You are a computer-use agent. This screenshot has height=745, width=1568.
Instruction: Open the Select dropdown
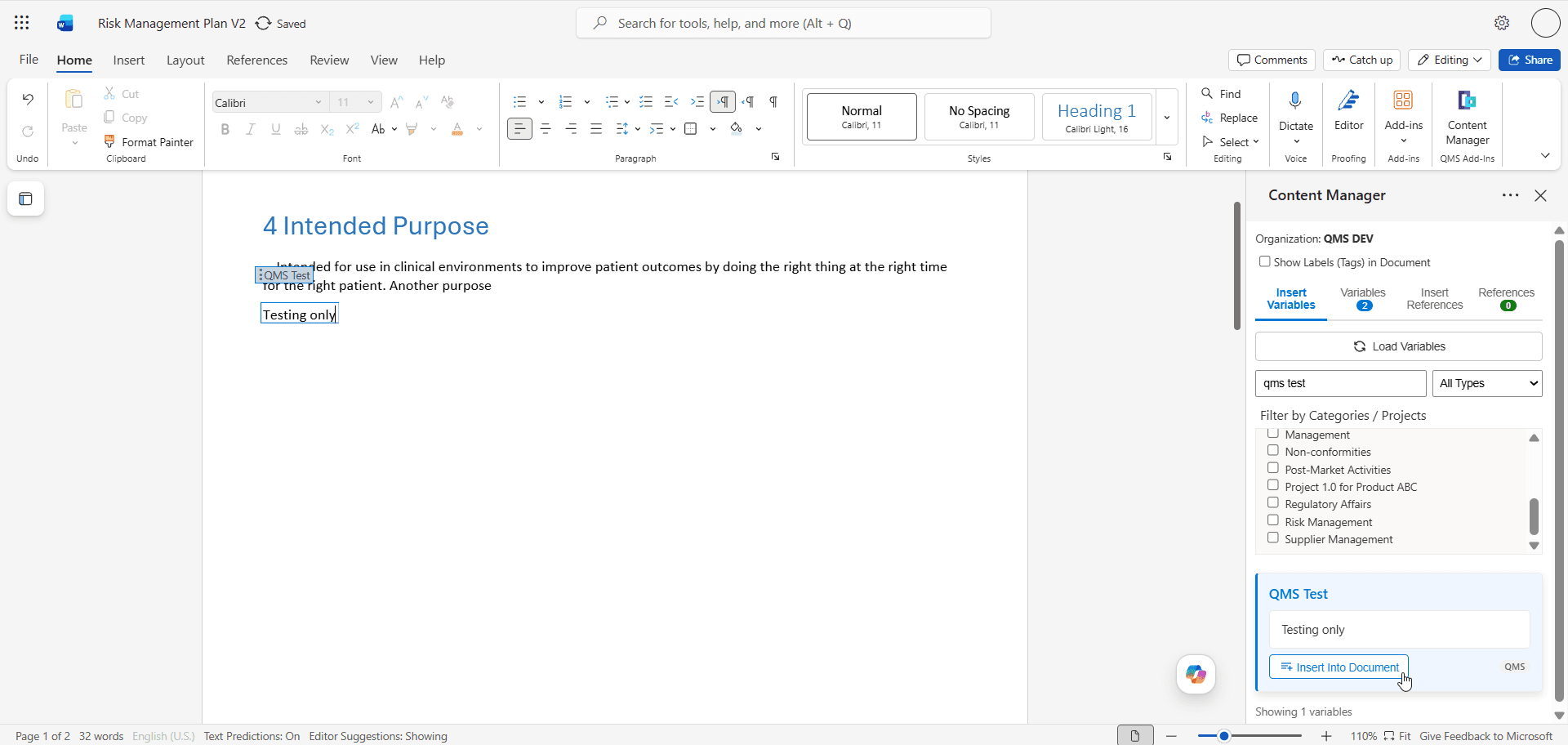point(1231,142)
